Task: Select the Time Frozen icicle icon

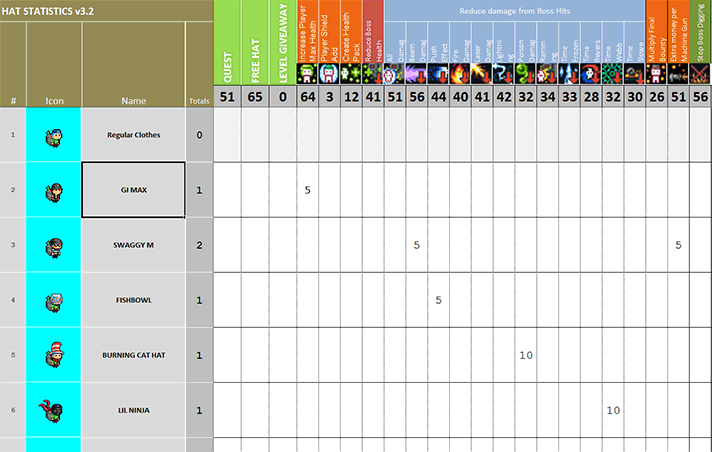Action: tap(569, 74)
